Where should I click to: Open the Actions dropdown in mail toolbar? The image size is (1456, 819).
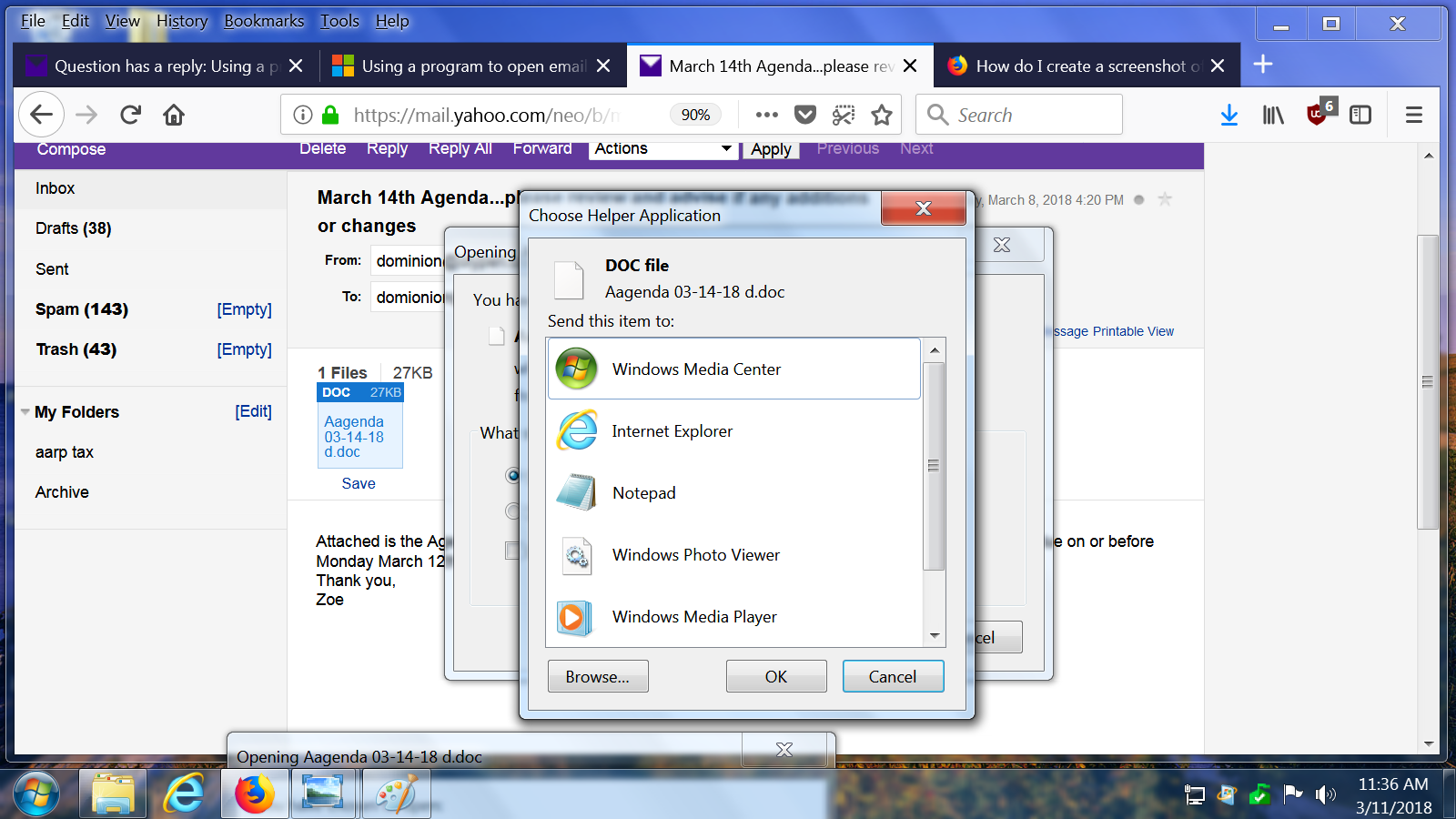[663, 149]
